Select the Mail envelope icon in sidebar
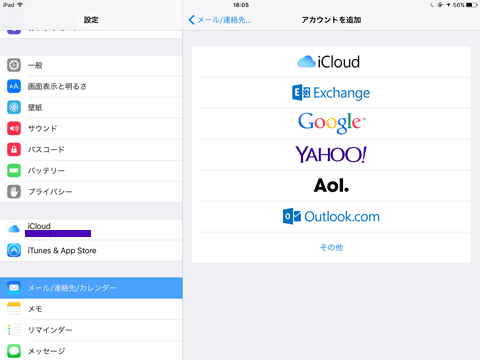 tap(14, 288)
